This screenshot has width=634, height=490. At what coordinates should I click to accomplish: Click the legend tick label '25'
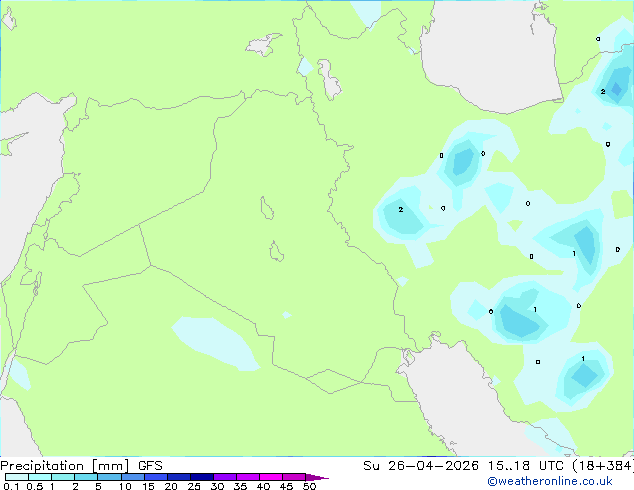(x=194, y=486)
